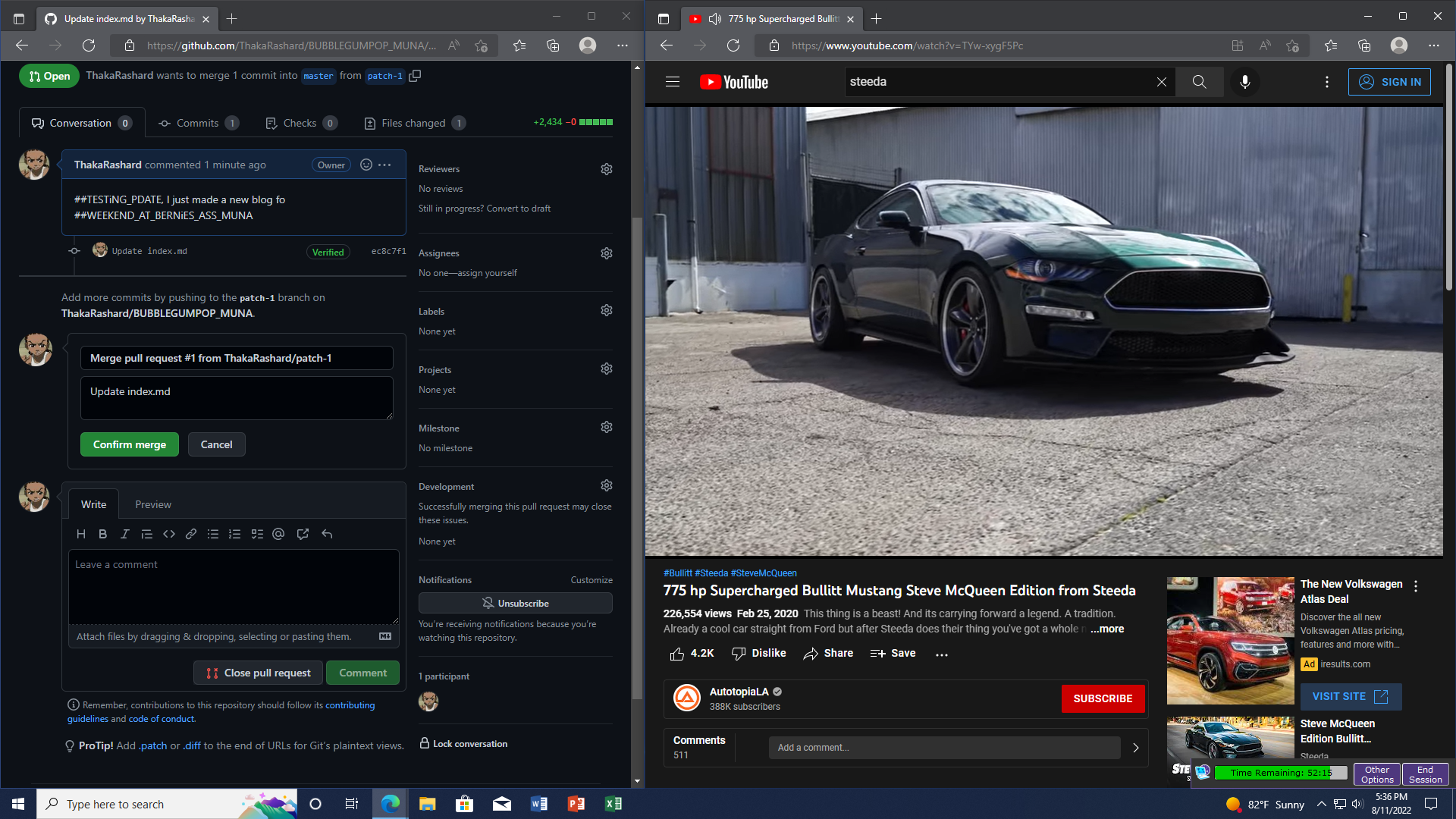Like the video with thumbs up
Viewport: 1456px width, 819px height.
(677, 654)
